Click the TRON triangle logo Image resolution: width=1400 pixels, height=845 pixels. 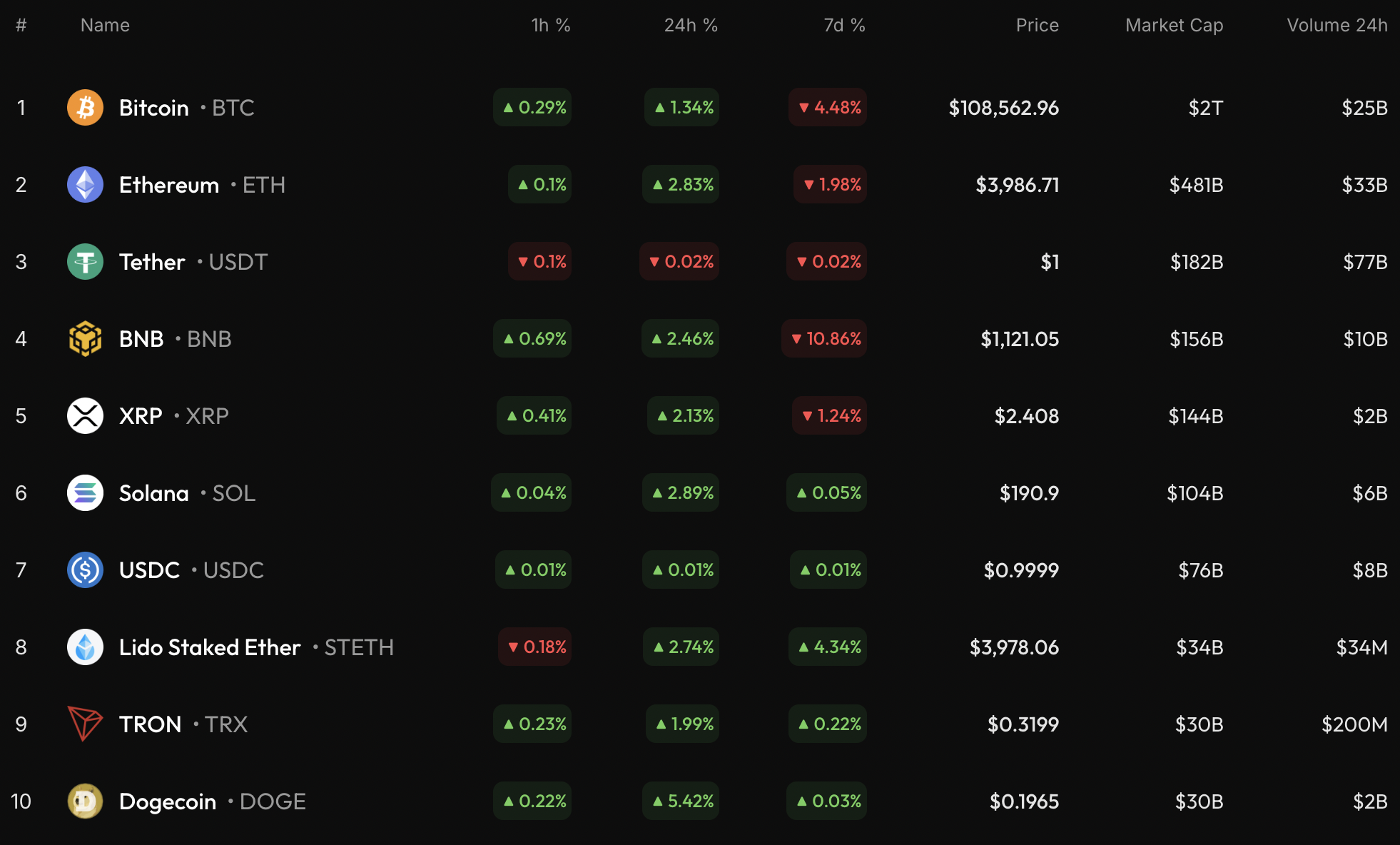(85, 724)
